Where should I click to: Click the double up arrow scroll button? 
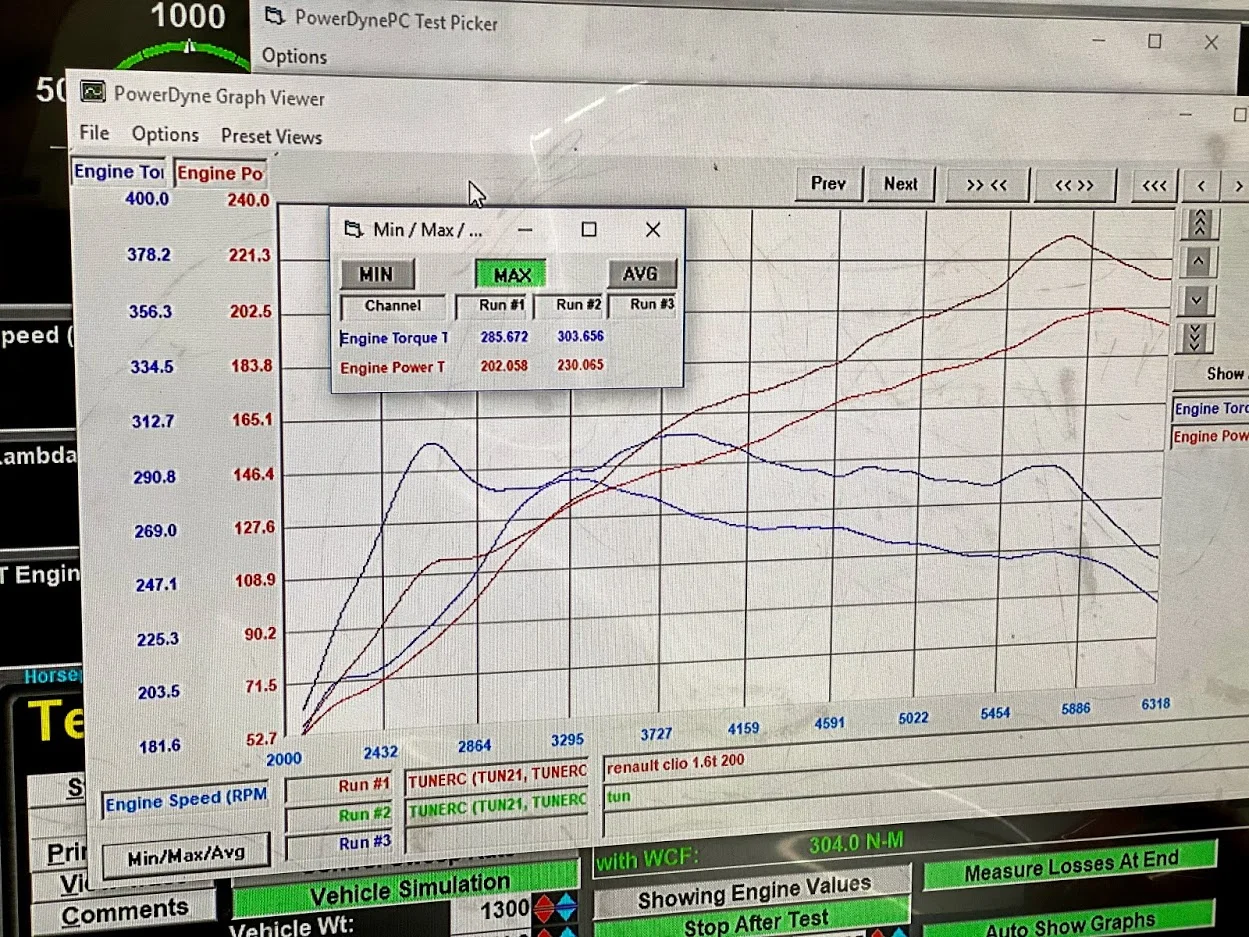1197,224
